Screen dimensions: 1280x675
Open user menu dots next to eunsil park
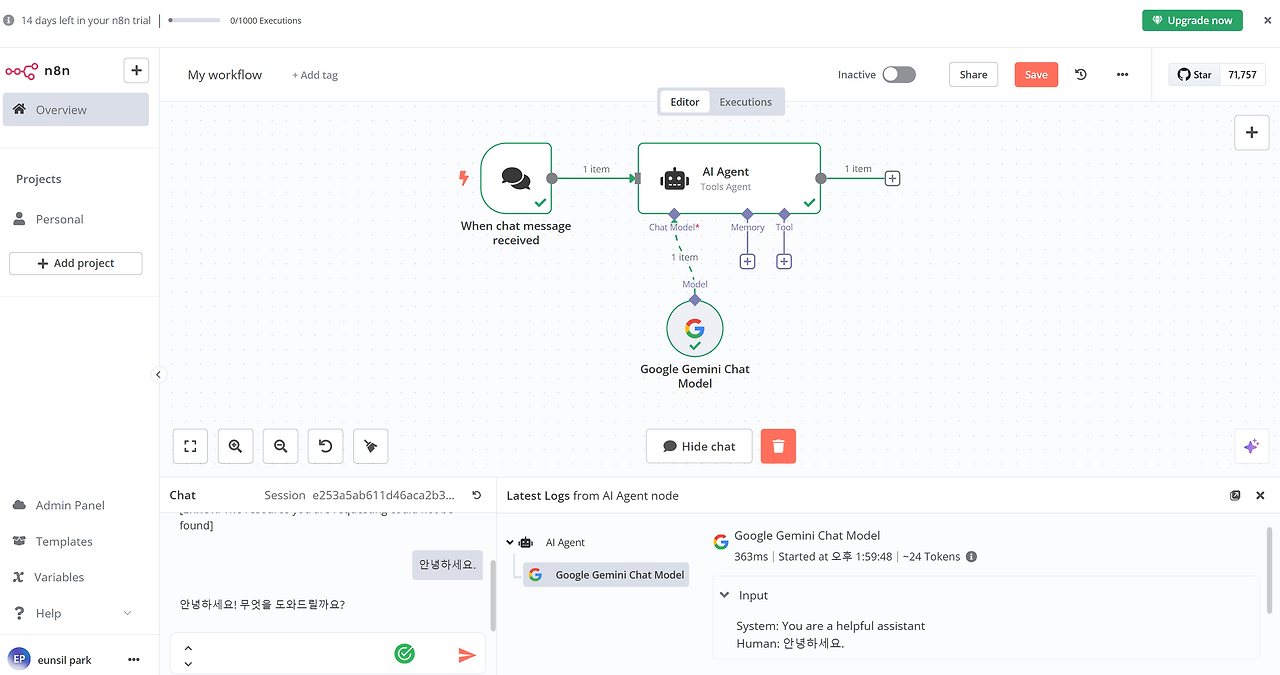[x=134, y=660]
